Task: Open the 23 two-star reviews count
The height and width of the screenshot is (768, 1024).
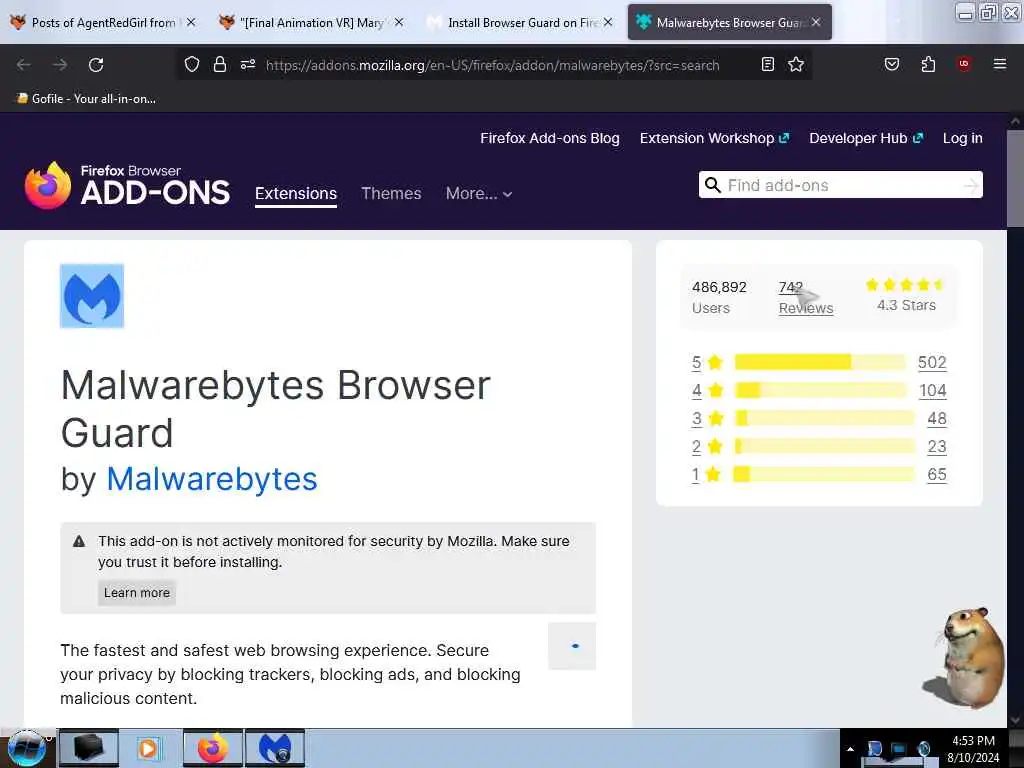Action: point(936,447)
